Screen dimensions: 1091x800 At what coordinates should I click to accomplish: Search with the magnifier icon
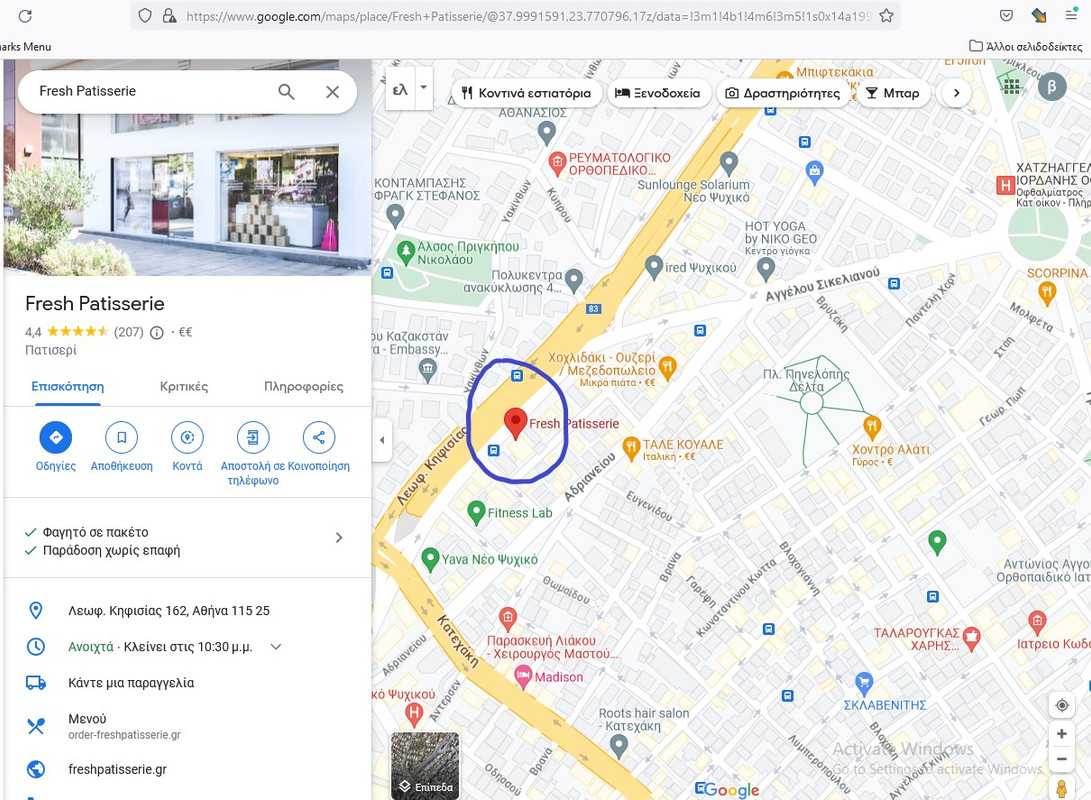click(x=286, y=91)
